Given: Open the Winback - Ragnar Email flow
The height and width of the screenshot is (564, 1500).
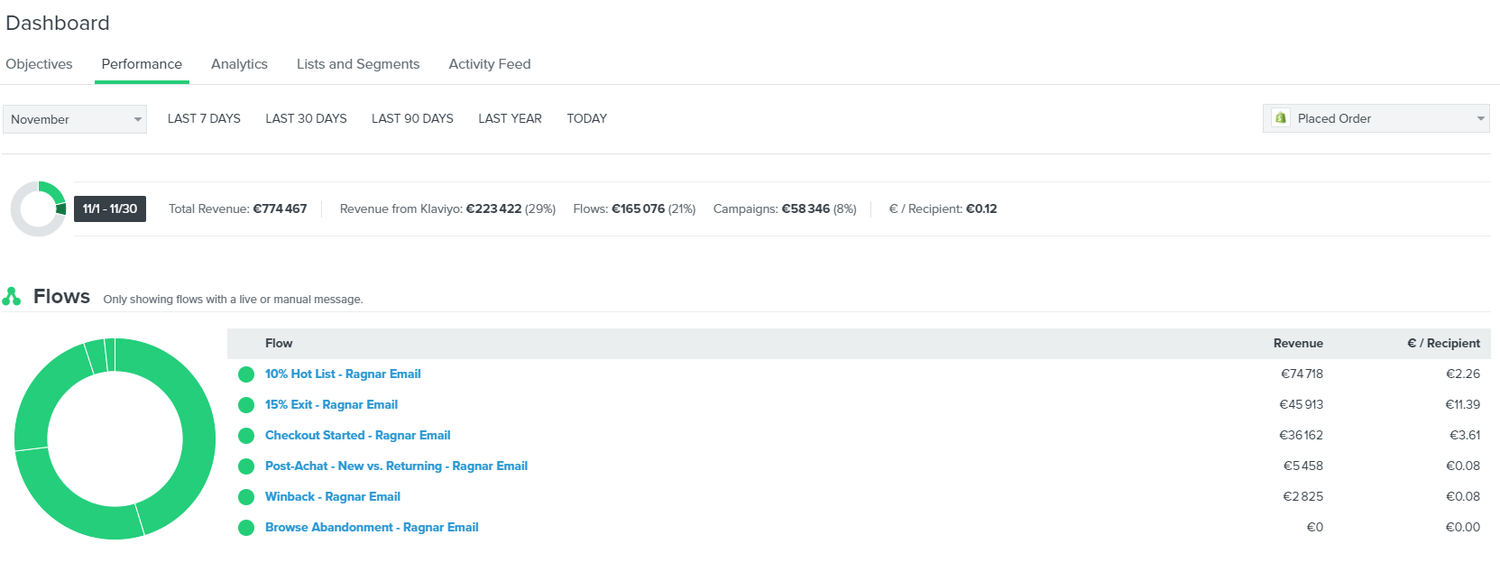Looking at the screenshot, I should [x=332, y=497].
